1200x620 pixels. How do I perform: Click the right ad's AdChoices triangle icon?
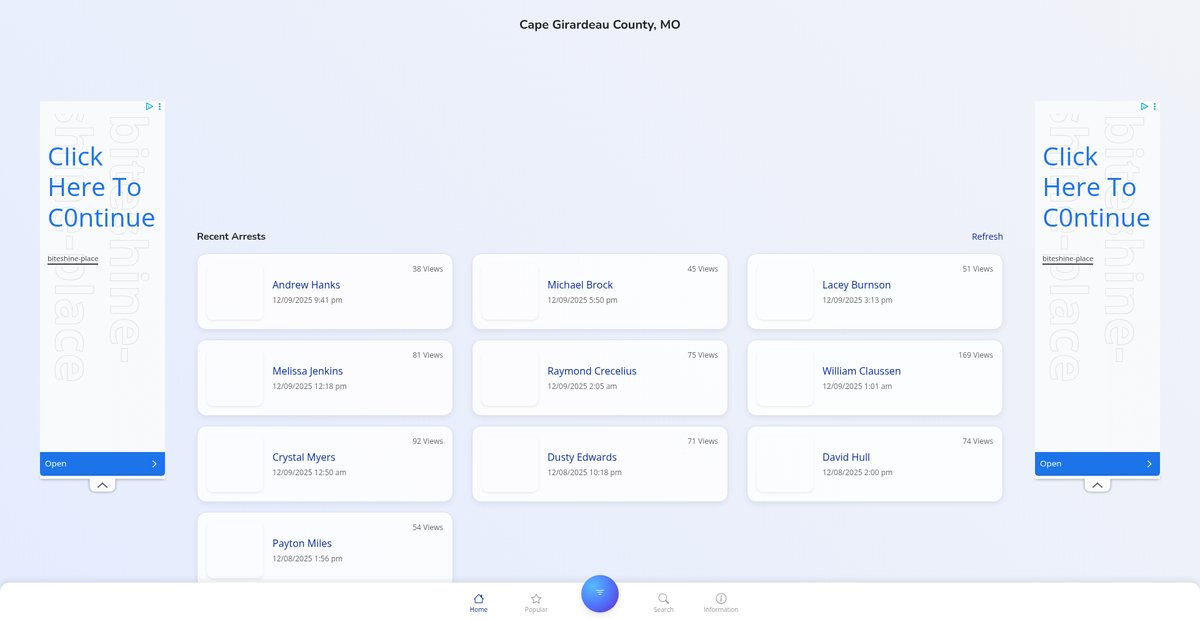click(x=1144, y=106)
